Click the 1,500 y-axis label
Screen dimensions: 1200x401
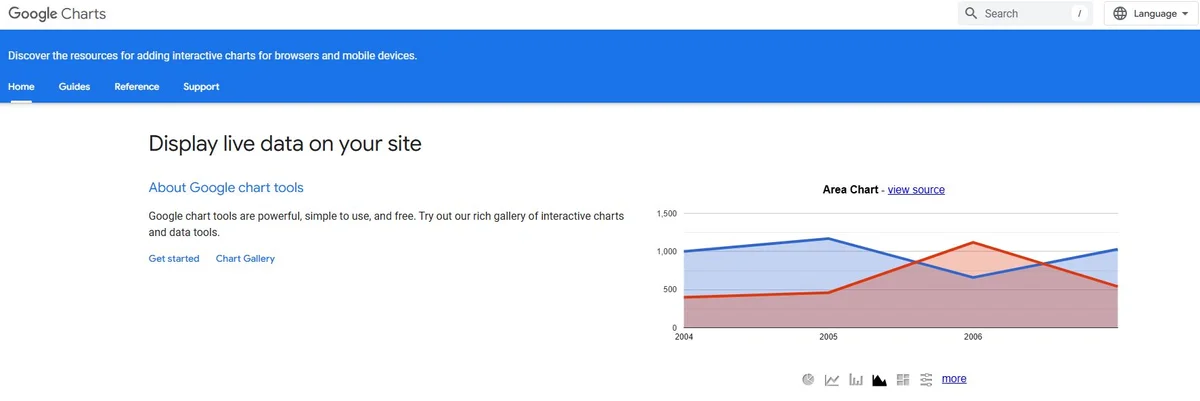point(667,214)
